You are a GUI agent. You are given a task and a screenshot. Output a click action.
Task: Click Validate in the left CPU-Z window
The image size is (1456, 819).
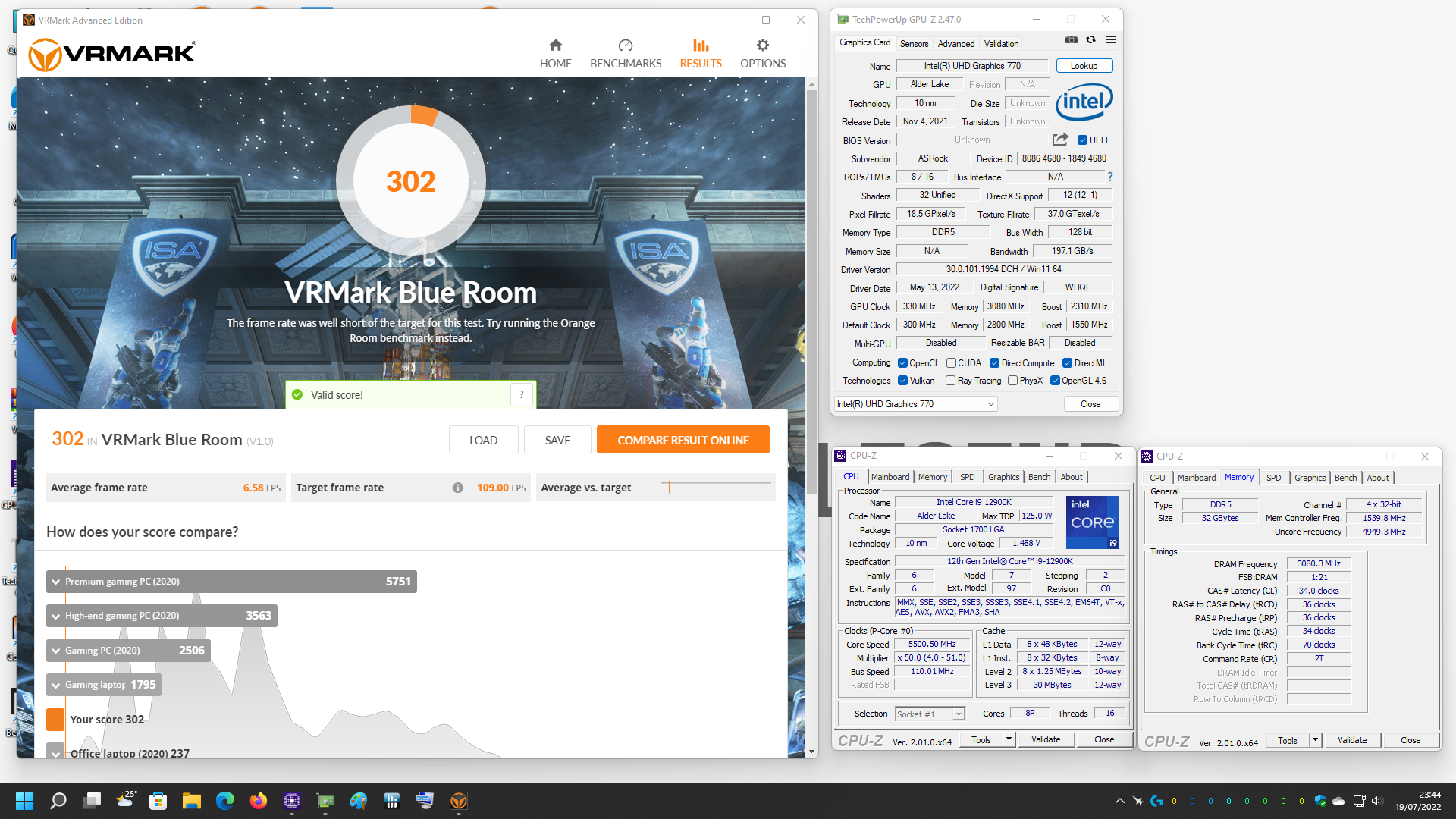[x=1046, y=739]
